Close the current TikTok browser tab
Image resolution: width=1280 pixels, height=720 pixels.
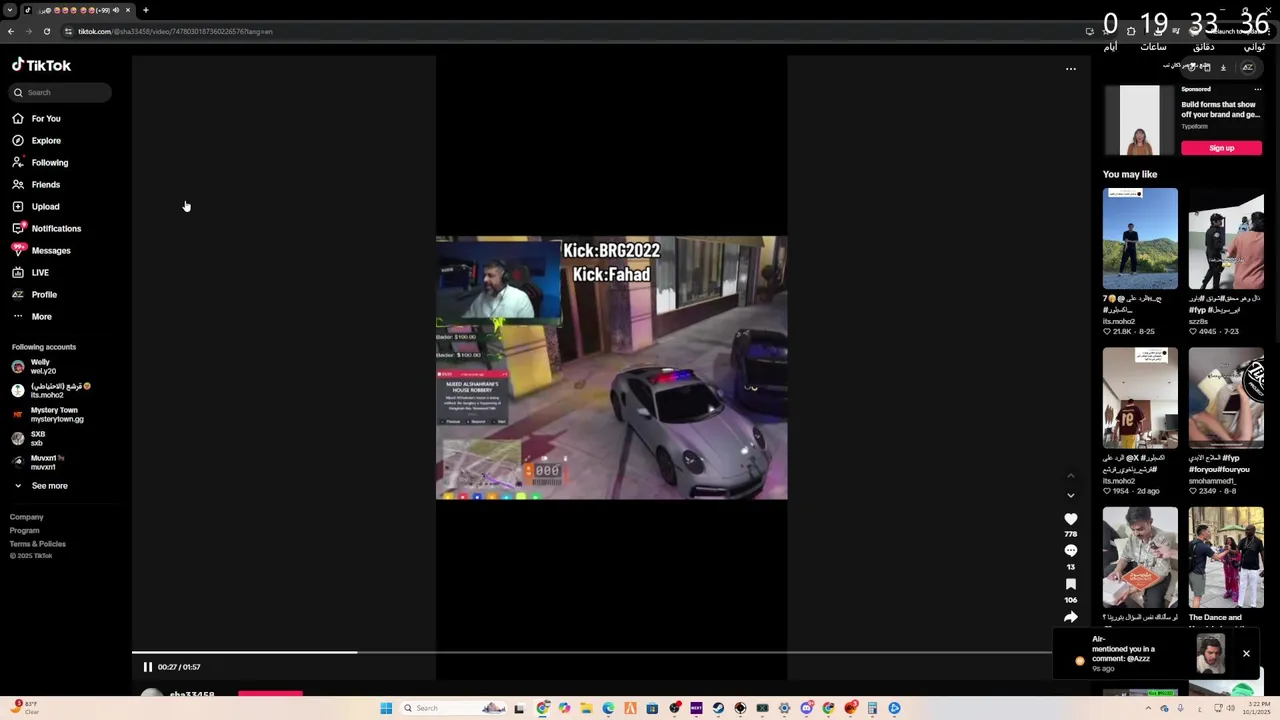(127, 10)
